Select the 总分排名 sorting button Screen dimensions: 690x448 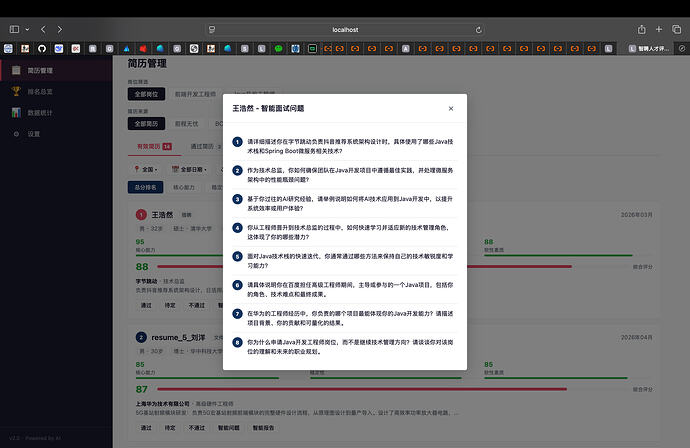coord(146,187)
